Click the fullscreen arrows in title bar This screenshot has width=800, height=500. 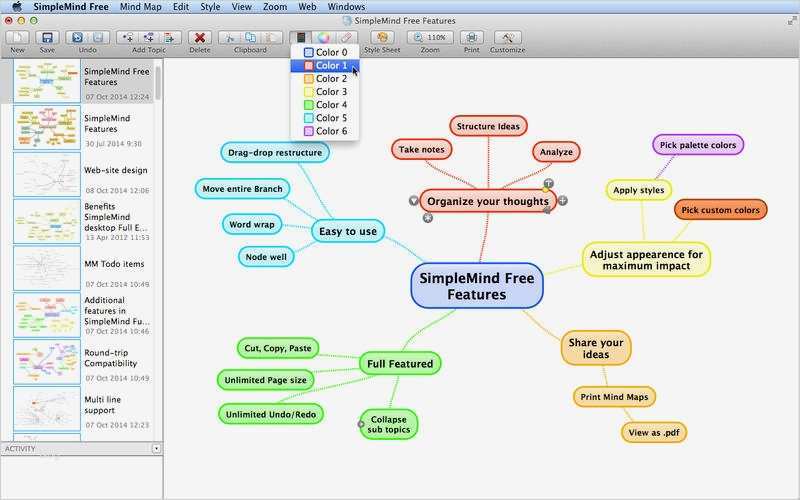coord(792,21)
